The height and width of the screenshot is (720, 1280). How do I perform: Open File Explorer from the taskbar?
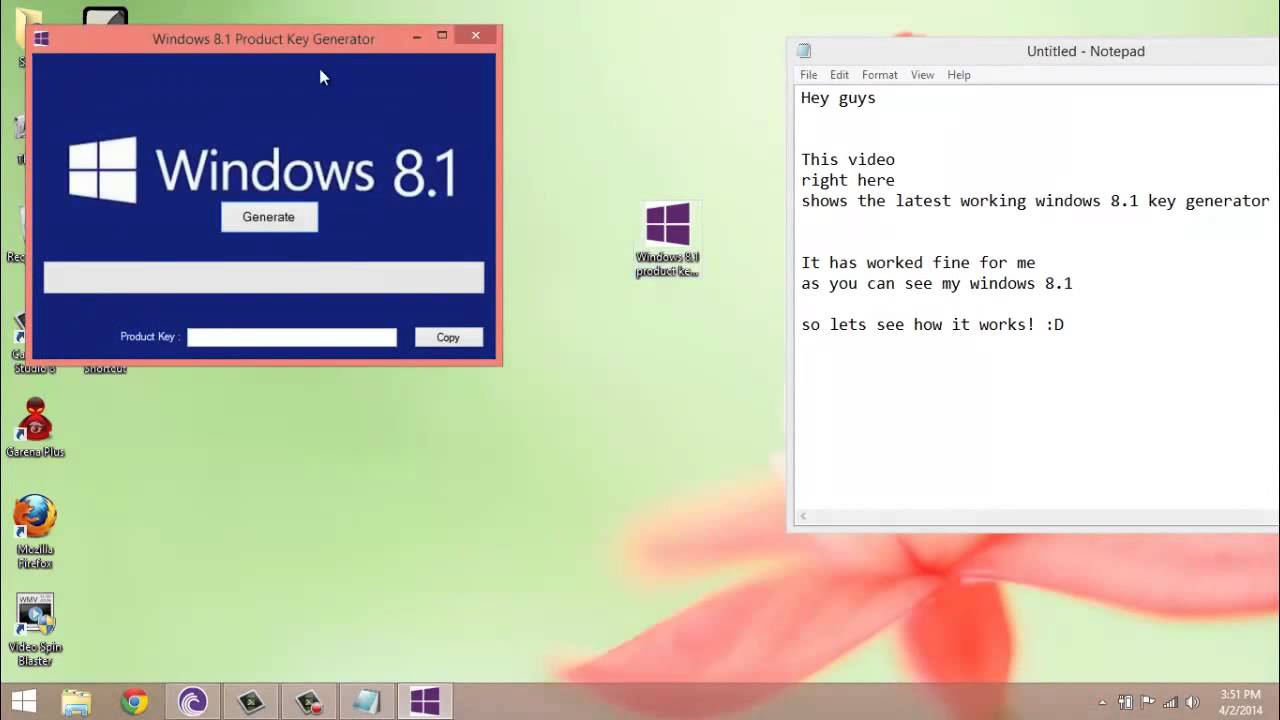[77, 702]
